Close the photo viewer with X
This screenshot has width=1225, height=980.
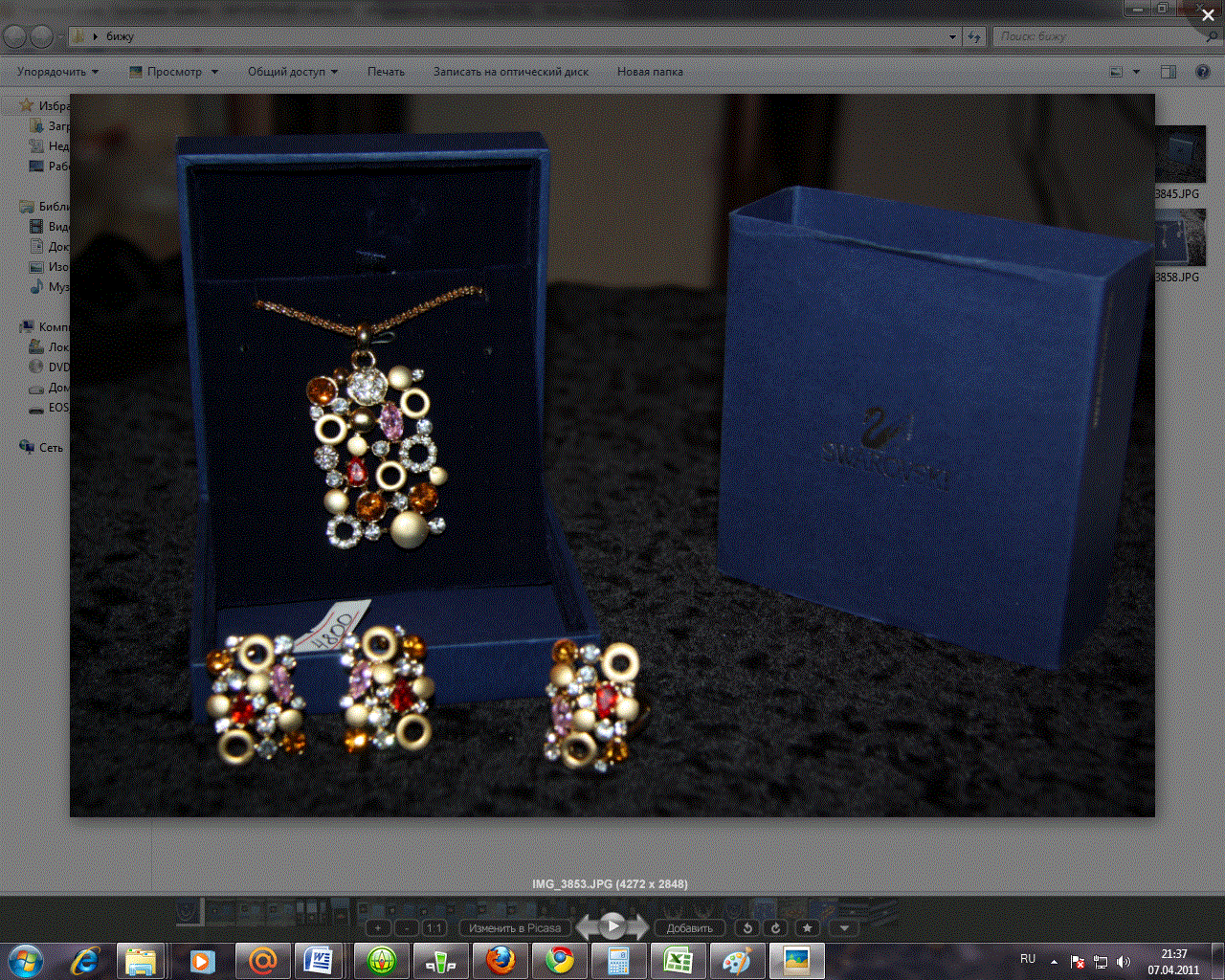[x=1208, y=15]
